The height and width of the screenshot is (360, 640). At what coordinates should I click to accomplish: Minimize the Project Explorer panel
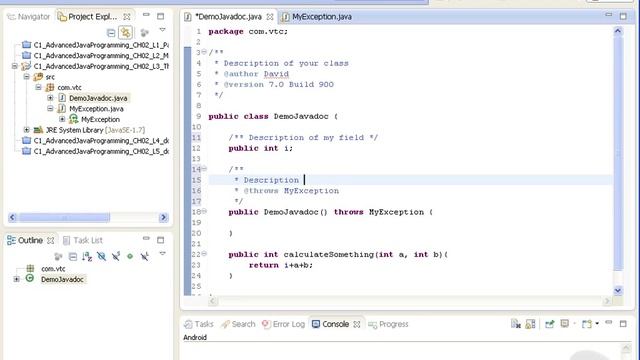[146, 15]
